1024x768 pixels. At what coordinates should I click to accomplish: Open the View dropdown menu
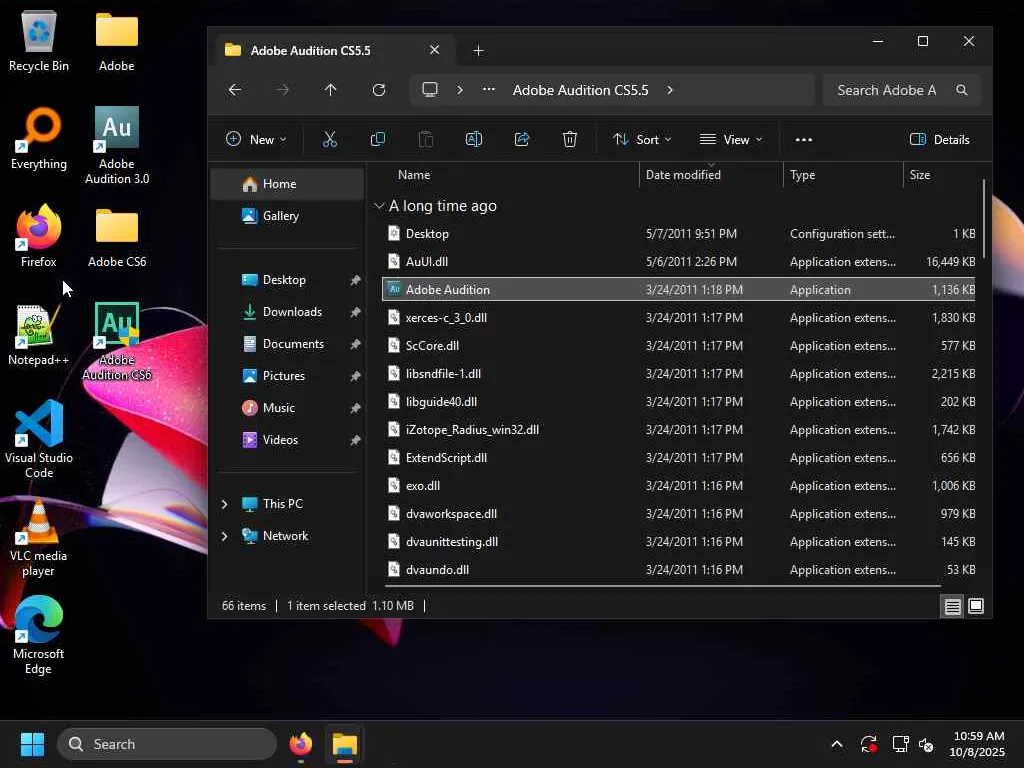[x=731, y=139]
